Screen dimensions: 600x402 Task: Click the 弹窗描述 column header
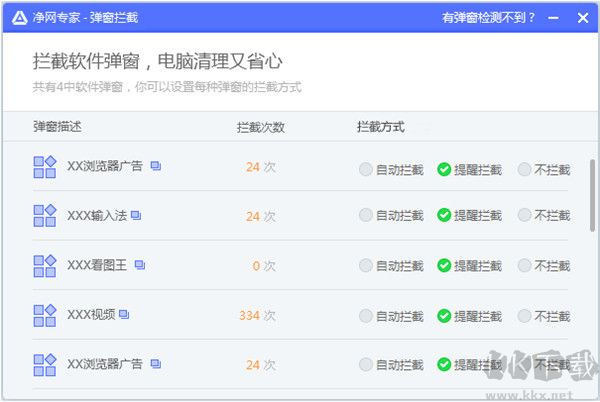[x=57, y=127]
